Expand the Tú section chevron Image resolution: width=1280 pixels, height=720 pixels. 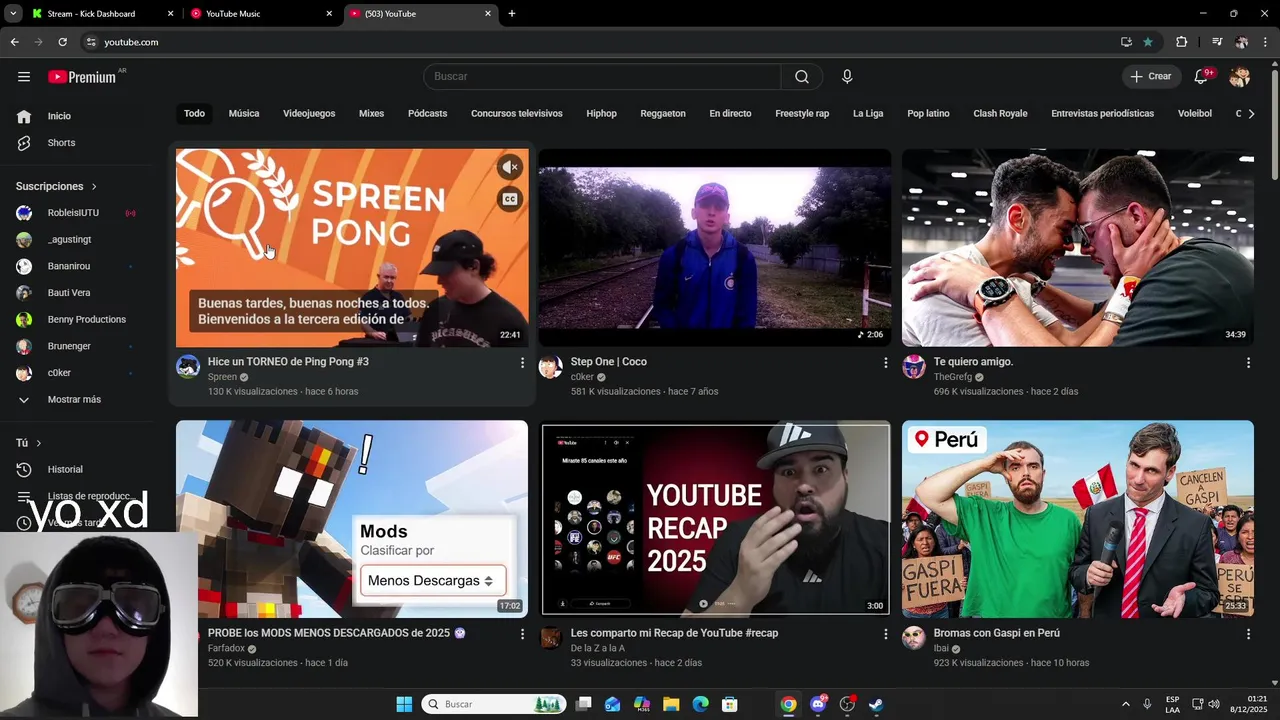point(39,443)
